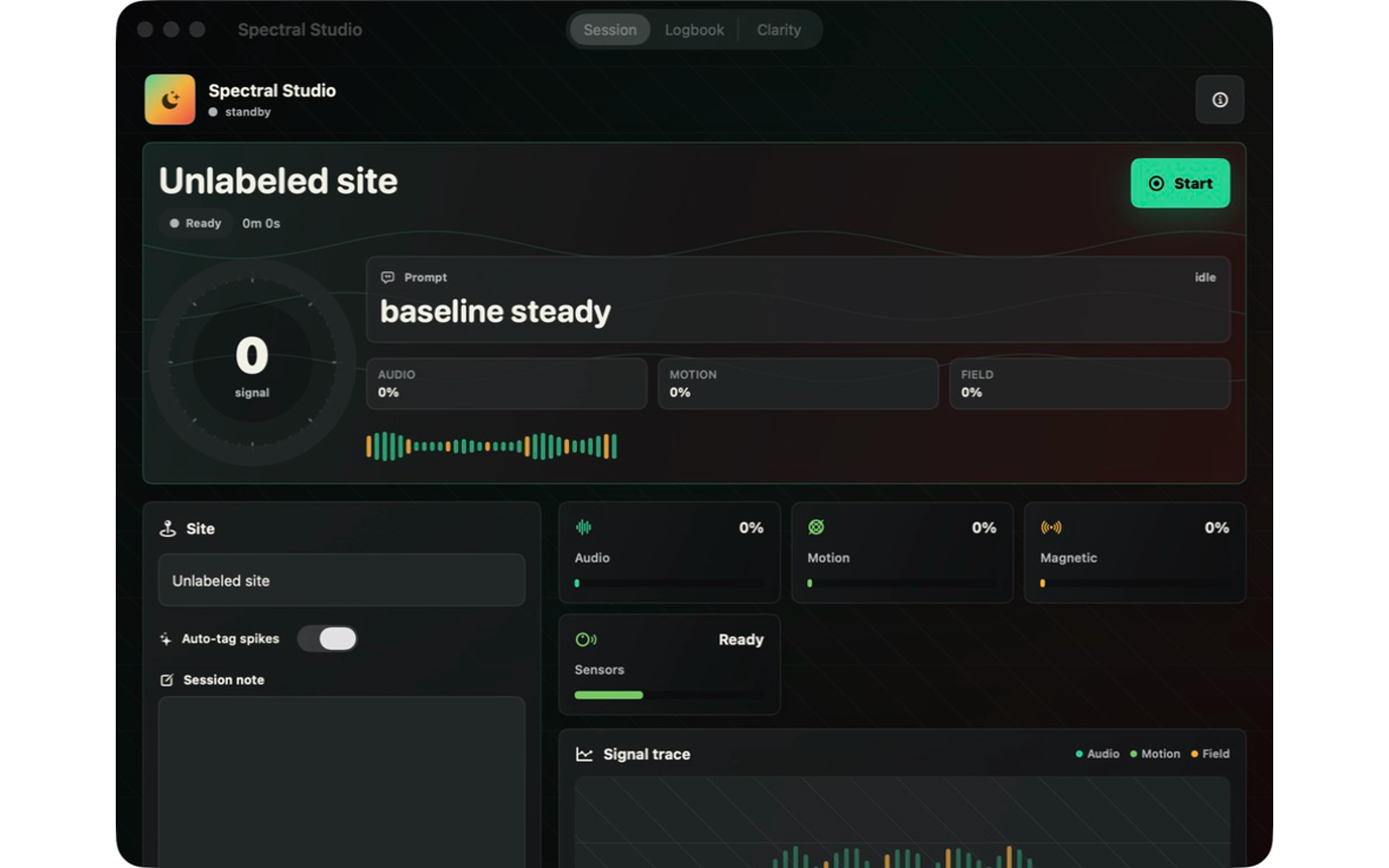Click the Sensors readiness progress bar
The height and width of the screenshot is (868, 1389).
click(668, 695)
